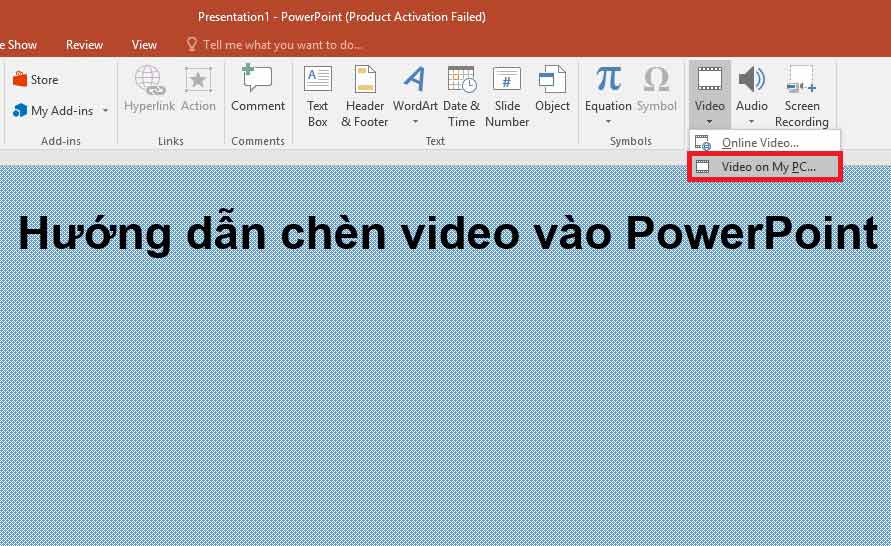This screenshot has width=891, height=546.
Task: Click the Equation pi icon
Action: pyautogui.click(x=608, y=79)
